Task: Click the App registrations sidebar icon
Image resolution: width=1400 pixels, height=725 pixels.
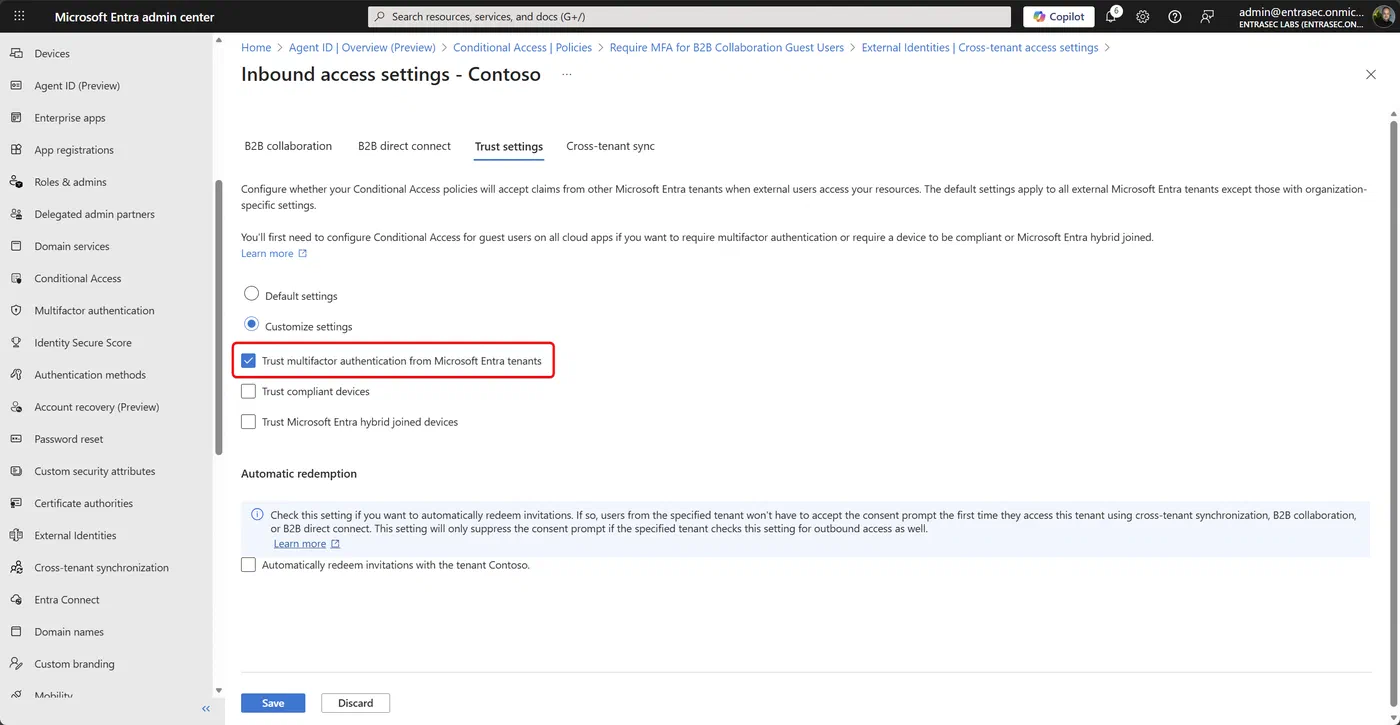Action: (16, 149)
